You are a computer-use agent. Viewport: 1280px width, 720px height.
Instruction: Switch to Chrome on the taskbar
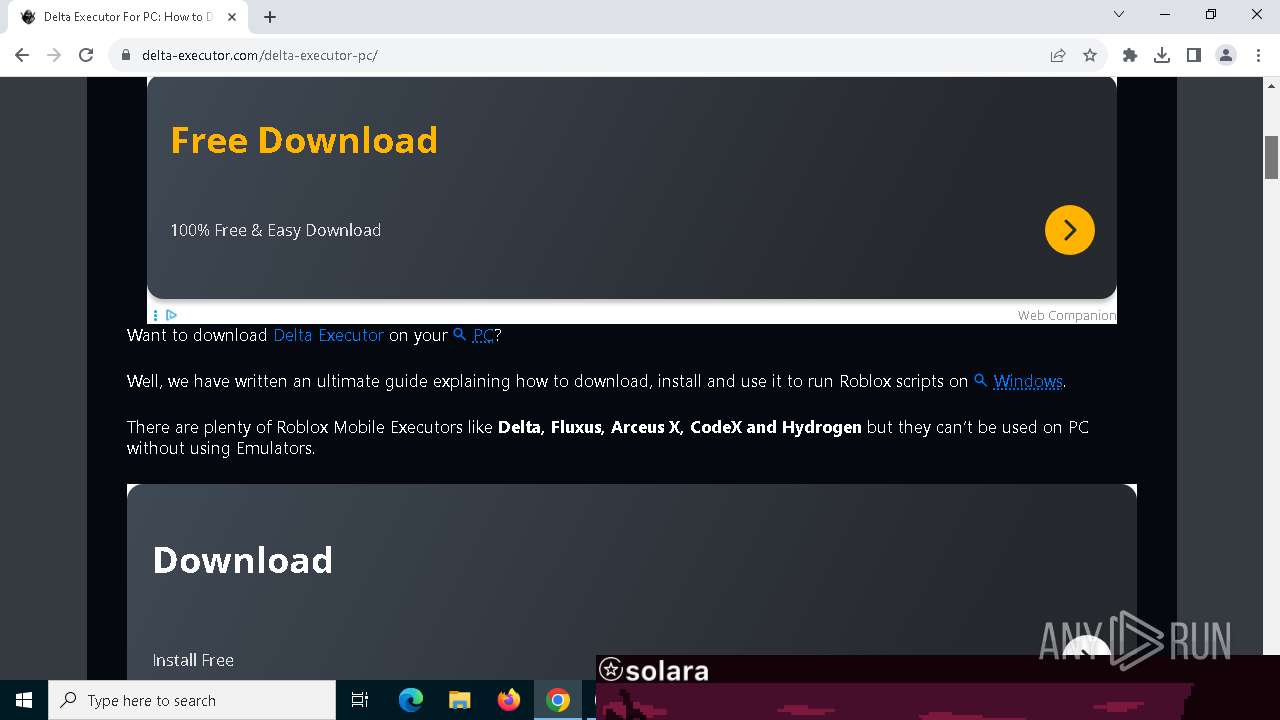pos(558,700)
